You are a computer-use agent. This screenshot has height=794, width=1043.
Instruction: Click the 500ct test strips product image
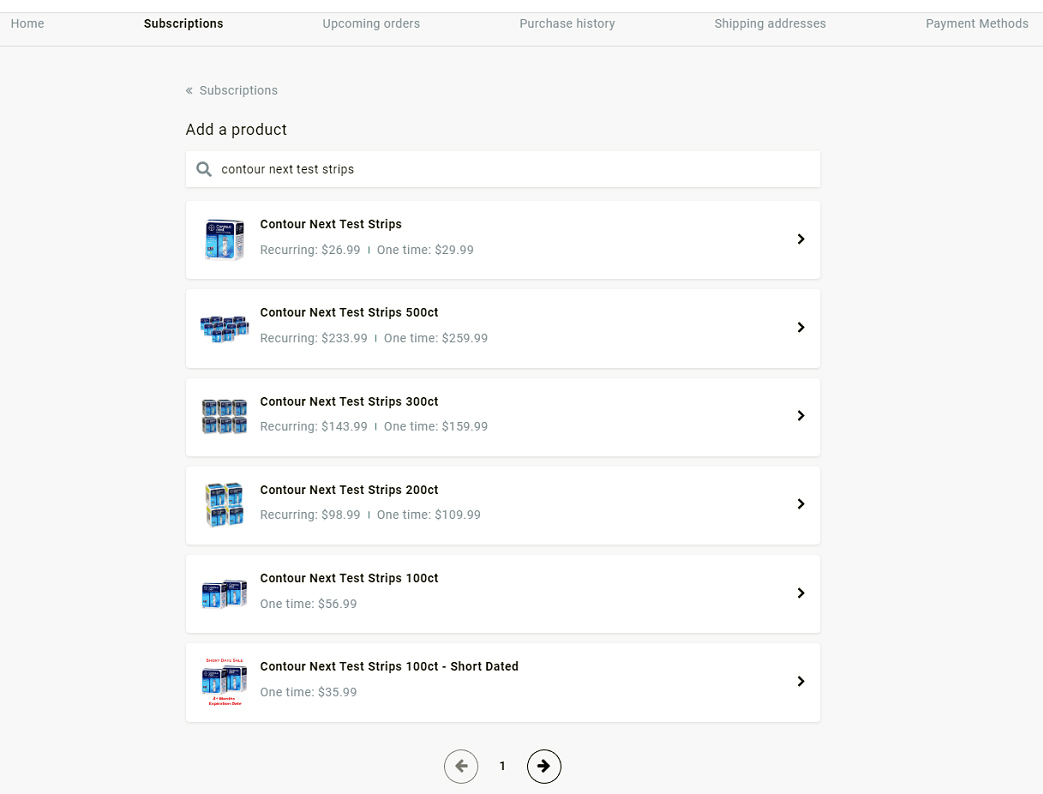(224, 328)
